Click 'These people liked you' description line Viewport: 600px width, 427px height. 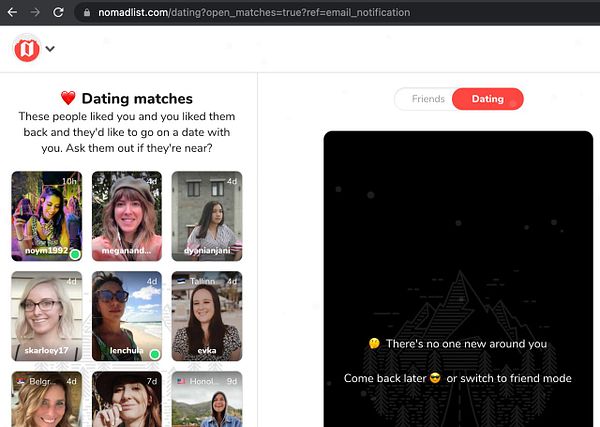[127, 116]
